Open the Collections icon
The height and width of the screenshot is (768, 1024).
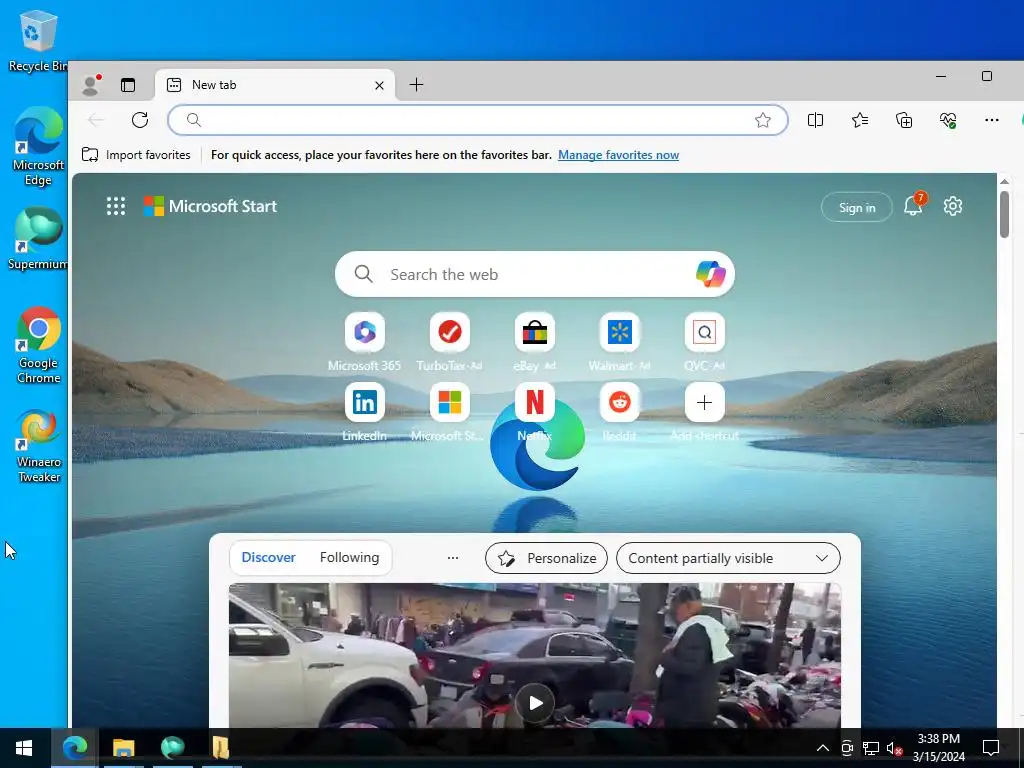point(904,120)
